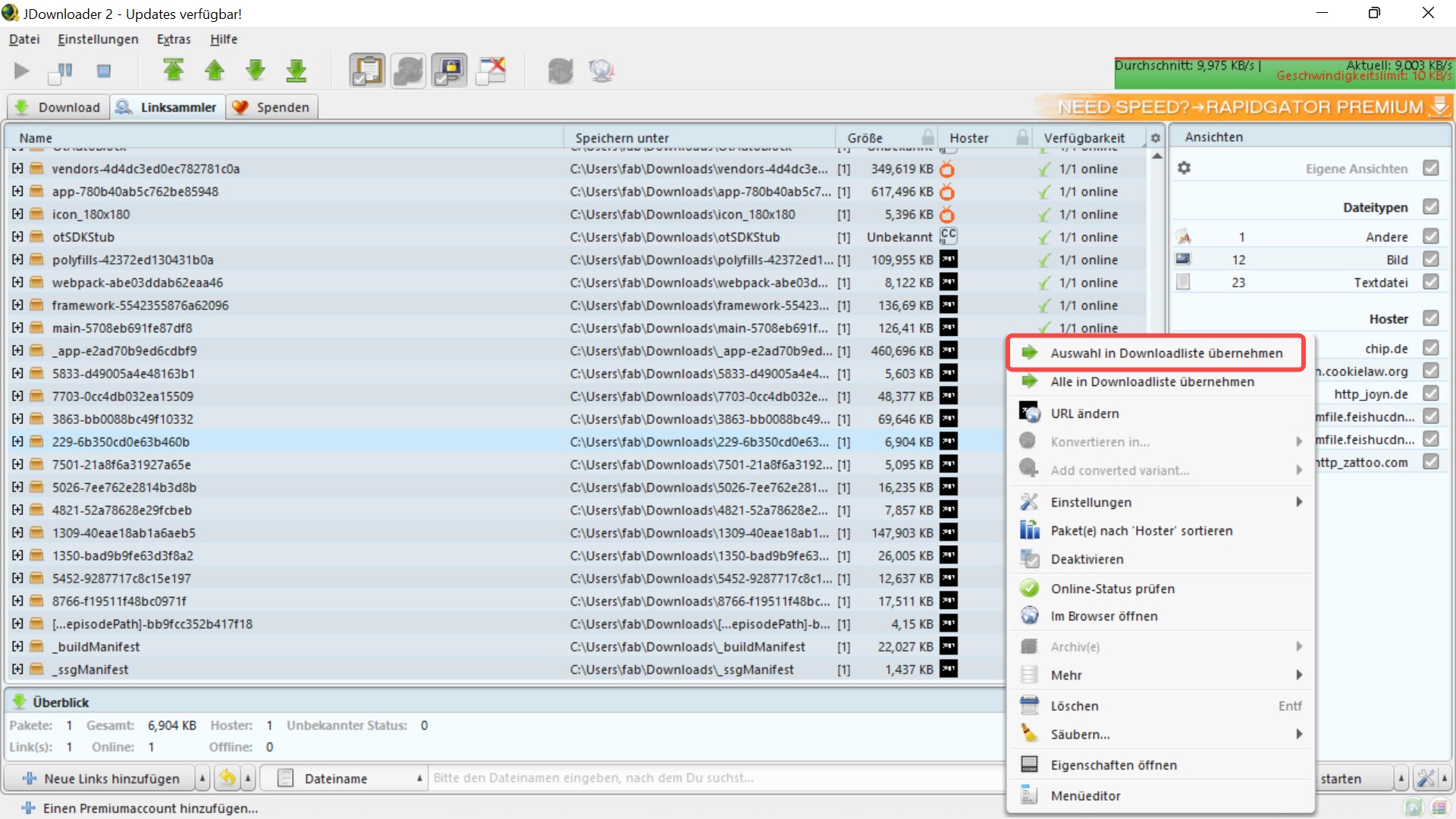Screen dimensions: 1456x819
Task: Uncheck the Bild file type filter
Action: [1431, 259]
